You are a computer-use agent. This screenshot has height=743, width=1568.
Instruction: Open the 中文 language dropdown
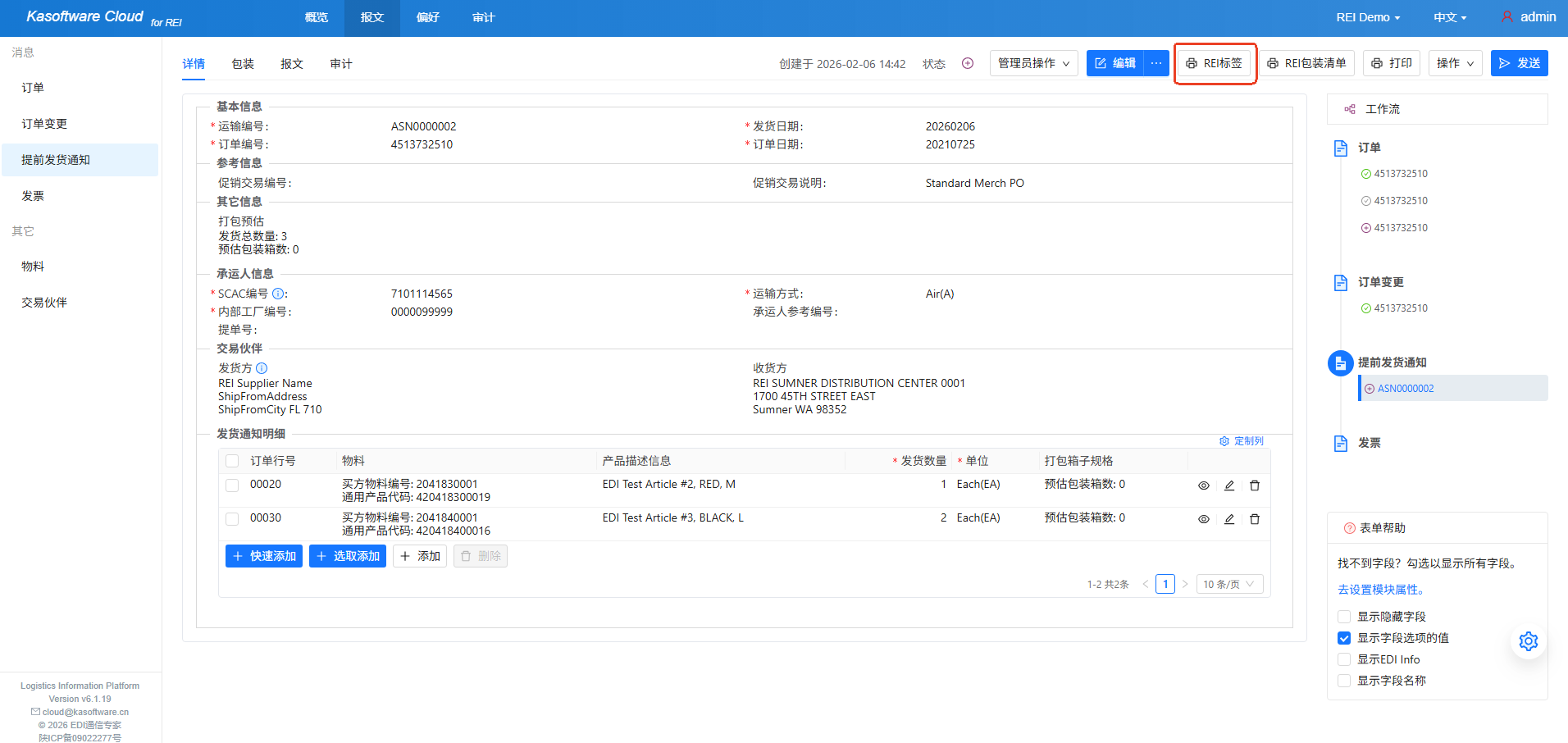[1449, 17]
